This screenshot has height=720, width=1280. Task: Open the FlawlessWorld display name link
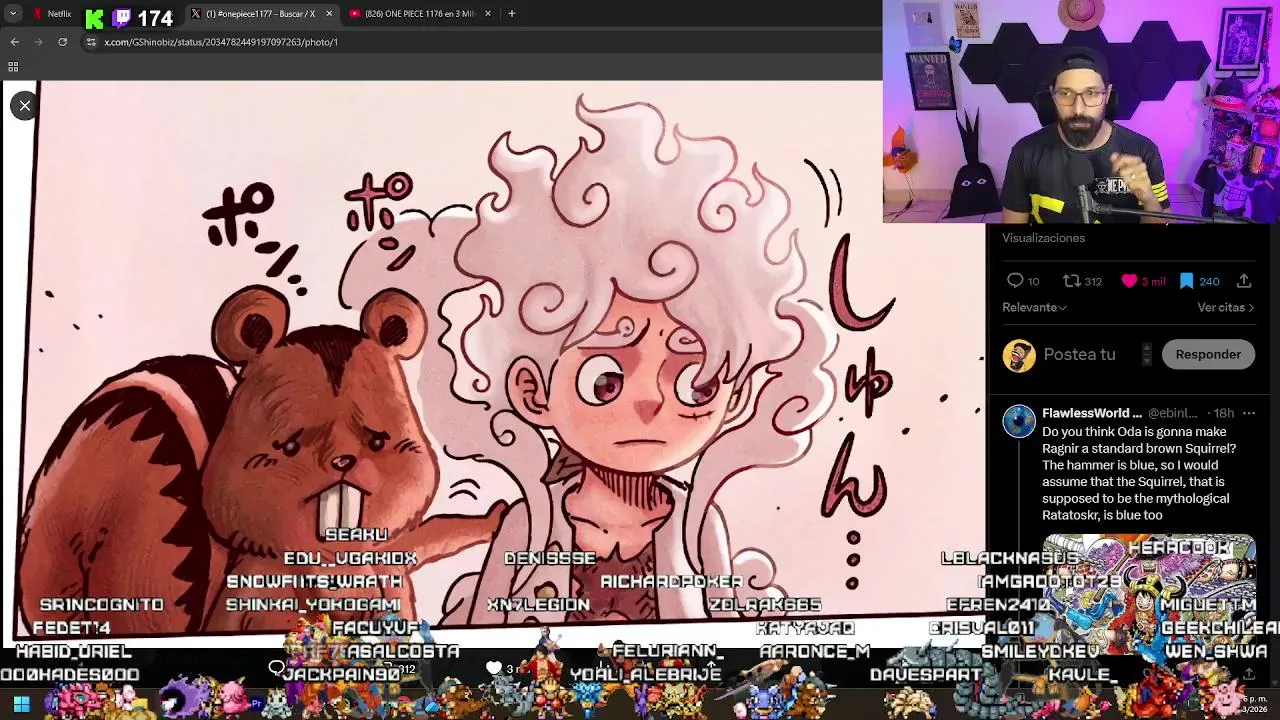tap(1092, 413)
